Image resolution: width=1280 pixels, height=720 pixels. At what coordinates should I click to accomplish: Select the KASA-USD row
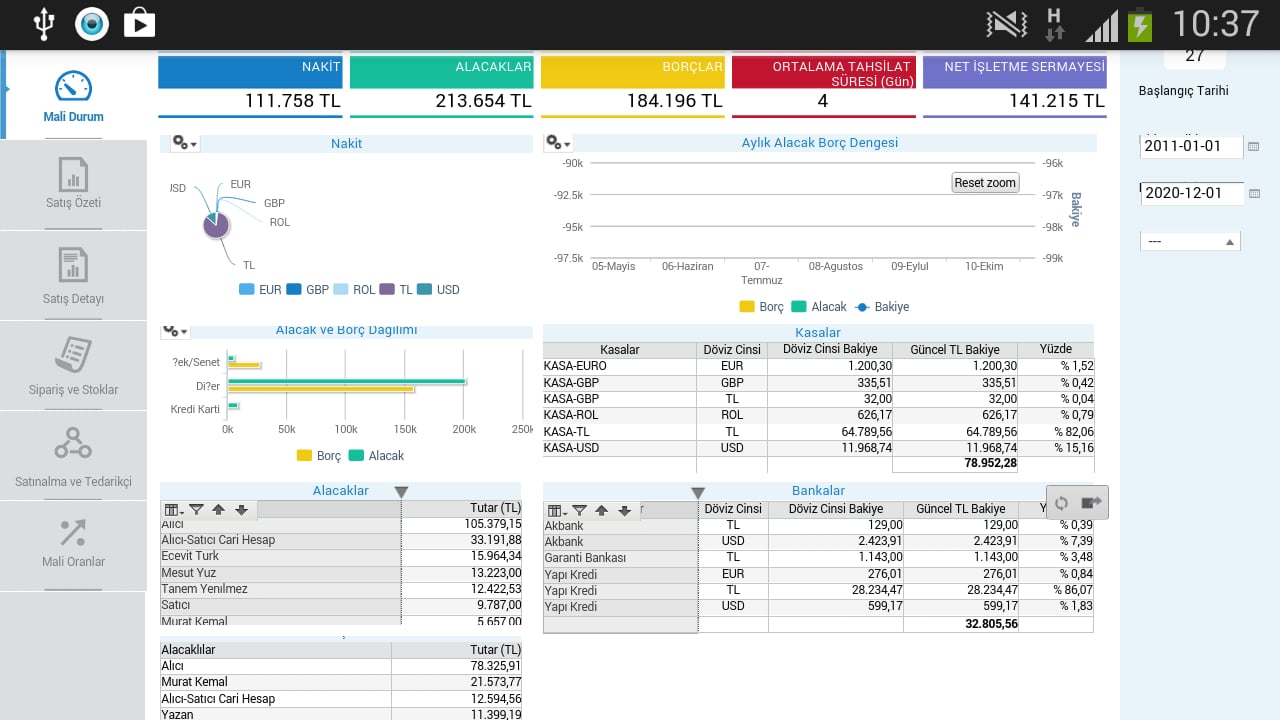pyautogui.click(x=818, y=449)
